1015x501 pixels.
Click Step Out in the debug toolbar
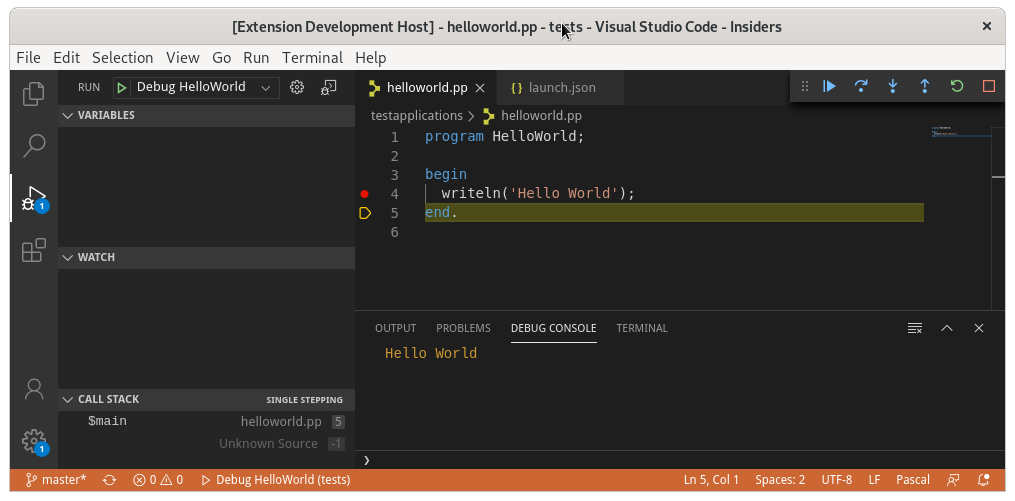[x=924, y=86]
